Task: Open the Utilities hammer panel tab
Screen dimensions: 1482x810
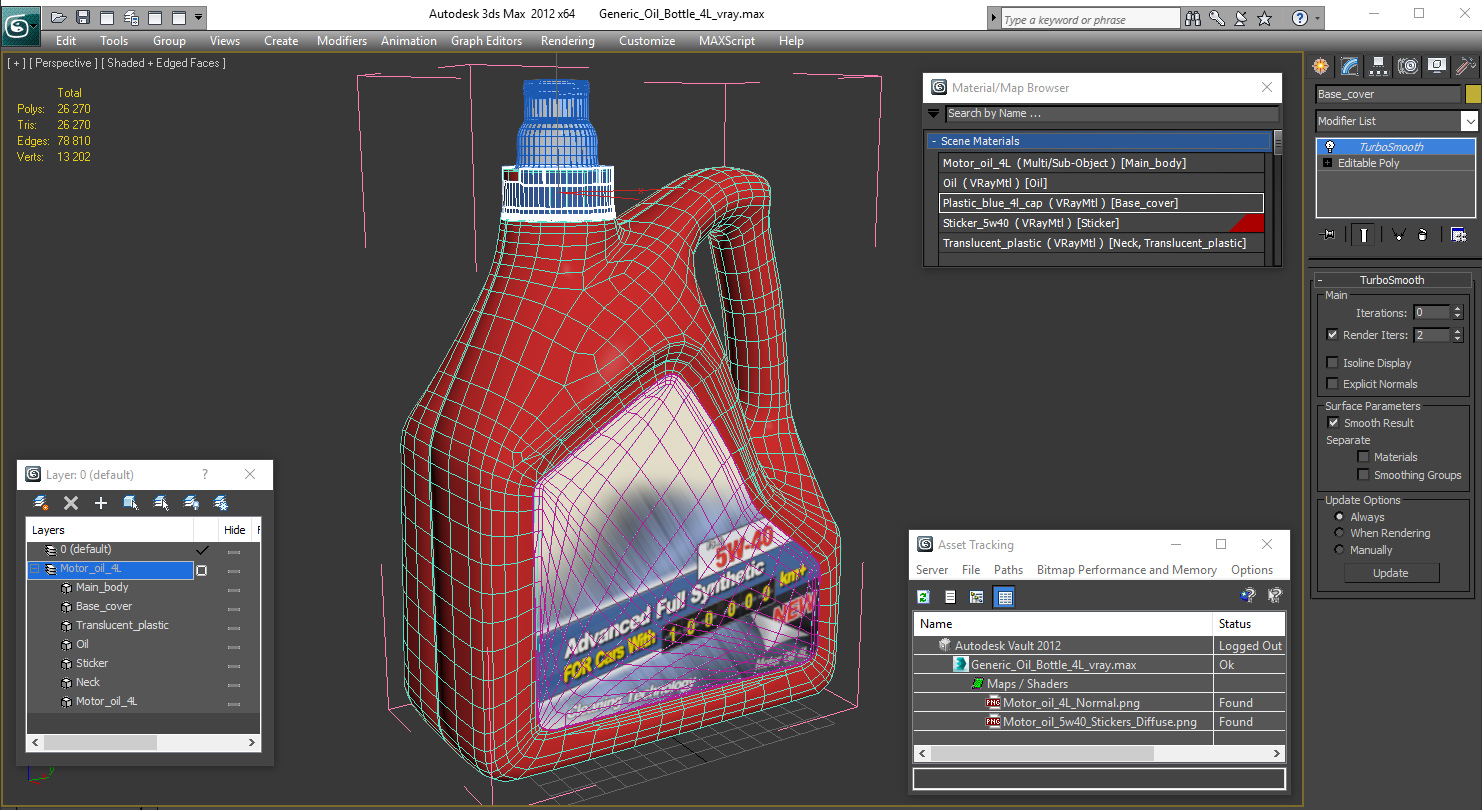Action: (1466, 66)
